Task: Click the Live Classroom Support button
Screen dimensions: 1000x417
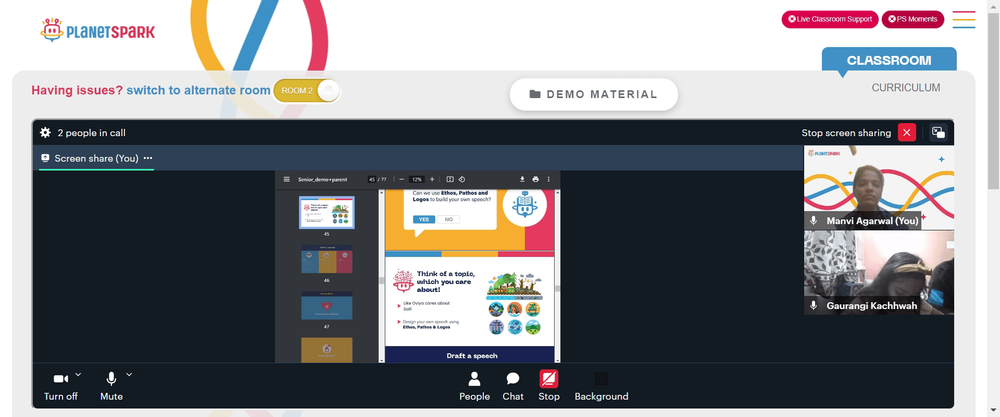Action: 830,19
